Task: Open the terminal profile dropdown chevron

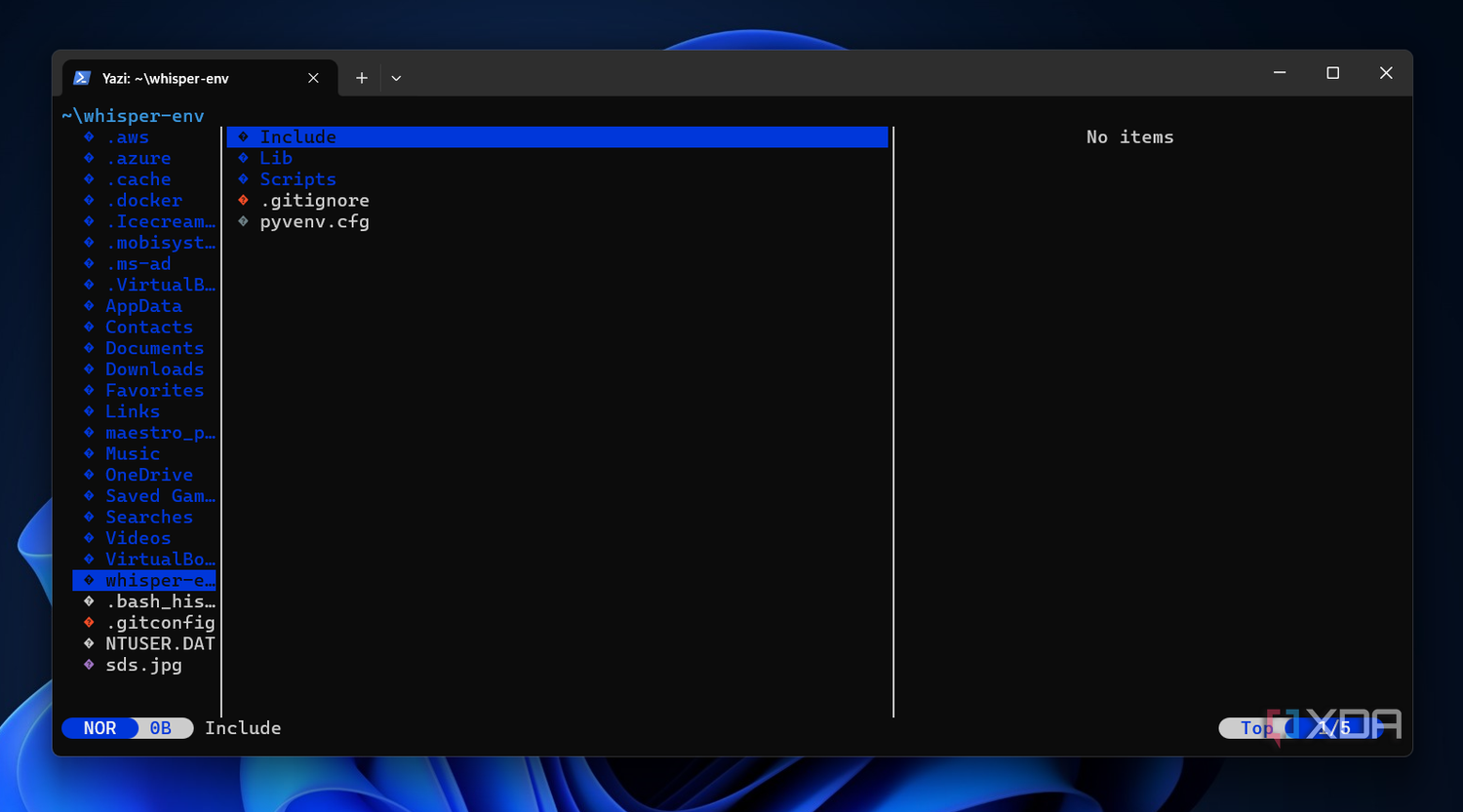Action: 396,78
